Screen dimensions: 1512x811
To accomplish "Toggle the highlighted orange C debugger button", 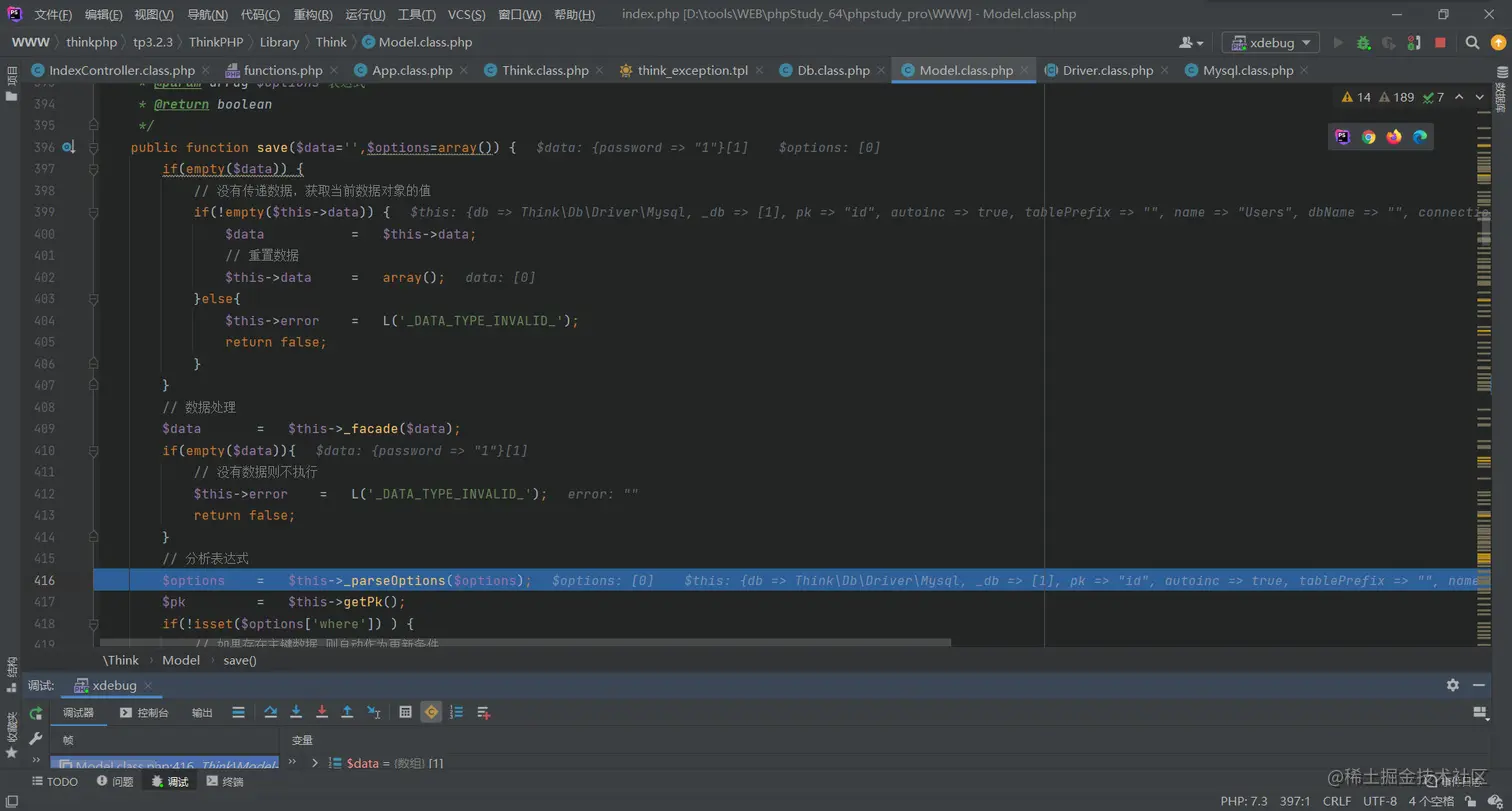I will [431, 712].
